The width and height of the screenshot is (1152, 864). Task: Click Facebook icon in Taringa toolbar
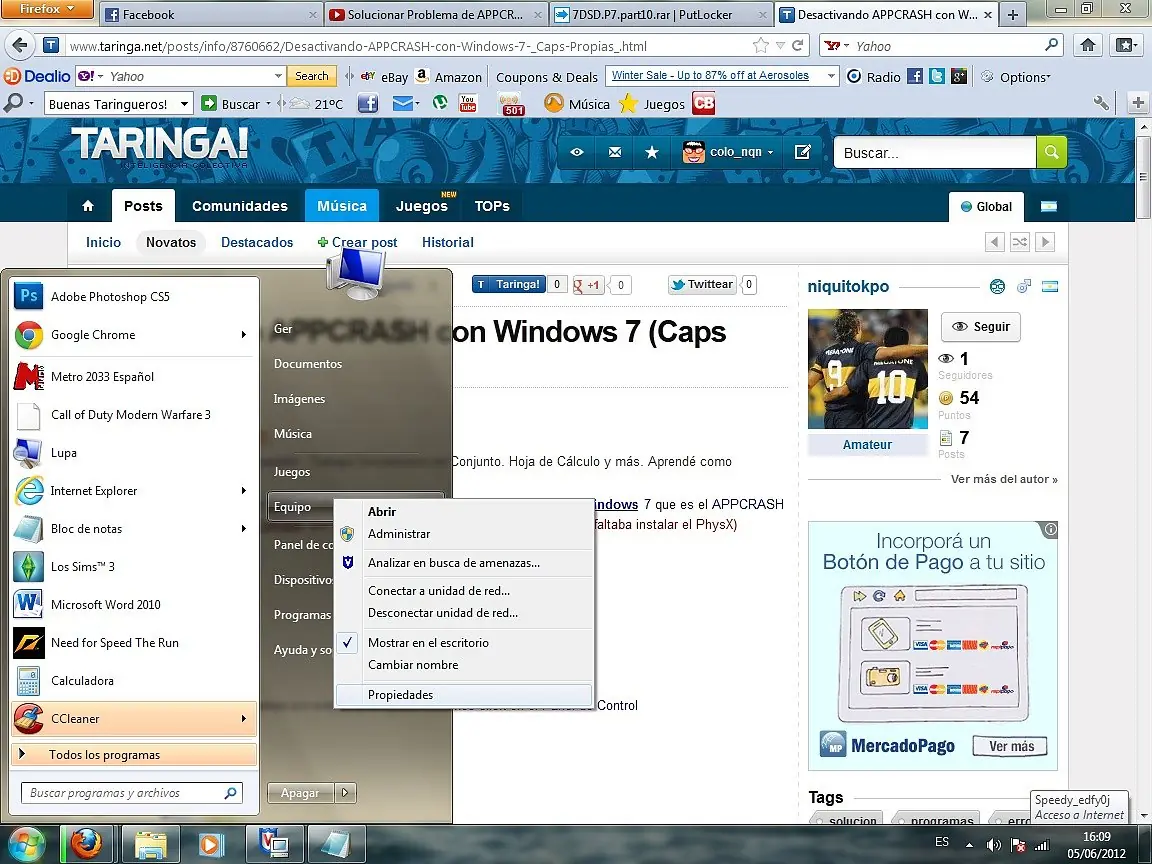point(368,104)
